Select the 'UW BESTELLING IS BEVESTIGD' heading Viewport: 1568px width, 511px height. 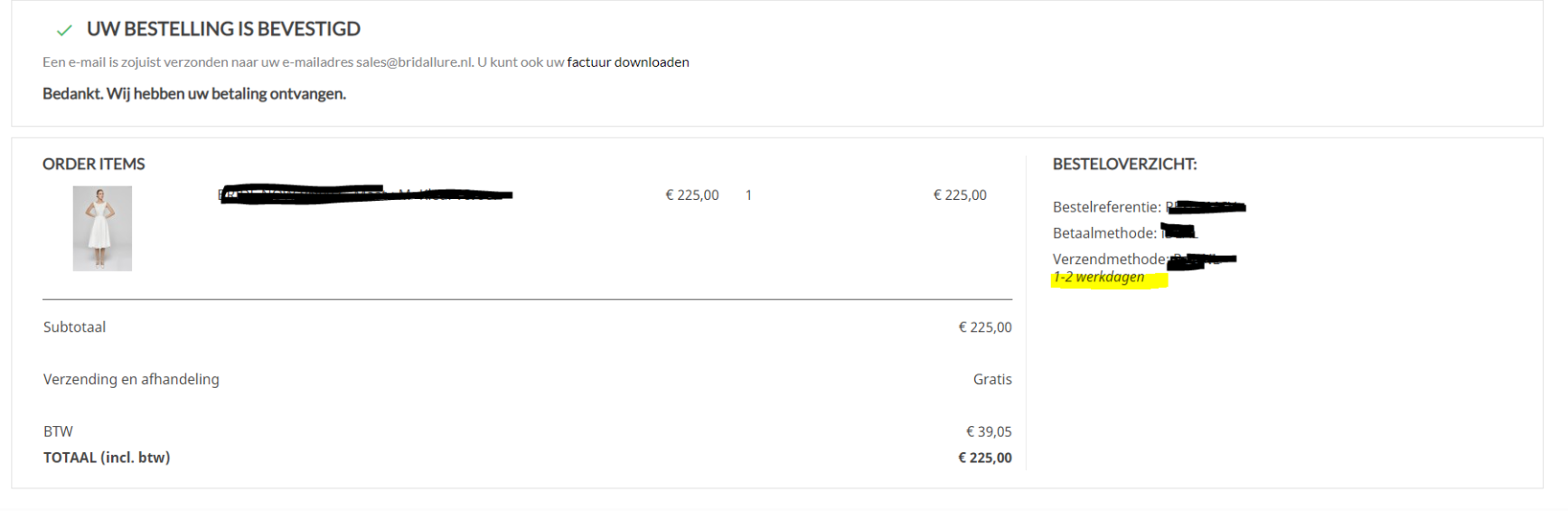coord(223,29)
